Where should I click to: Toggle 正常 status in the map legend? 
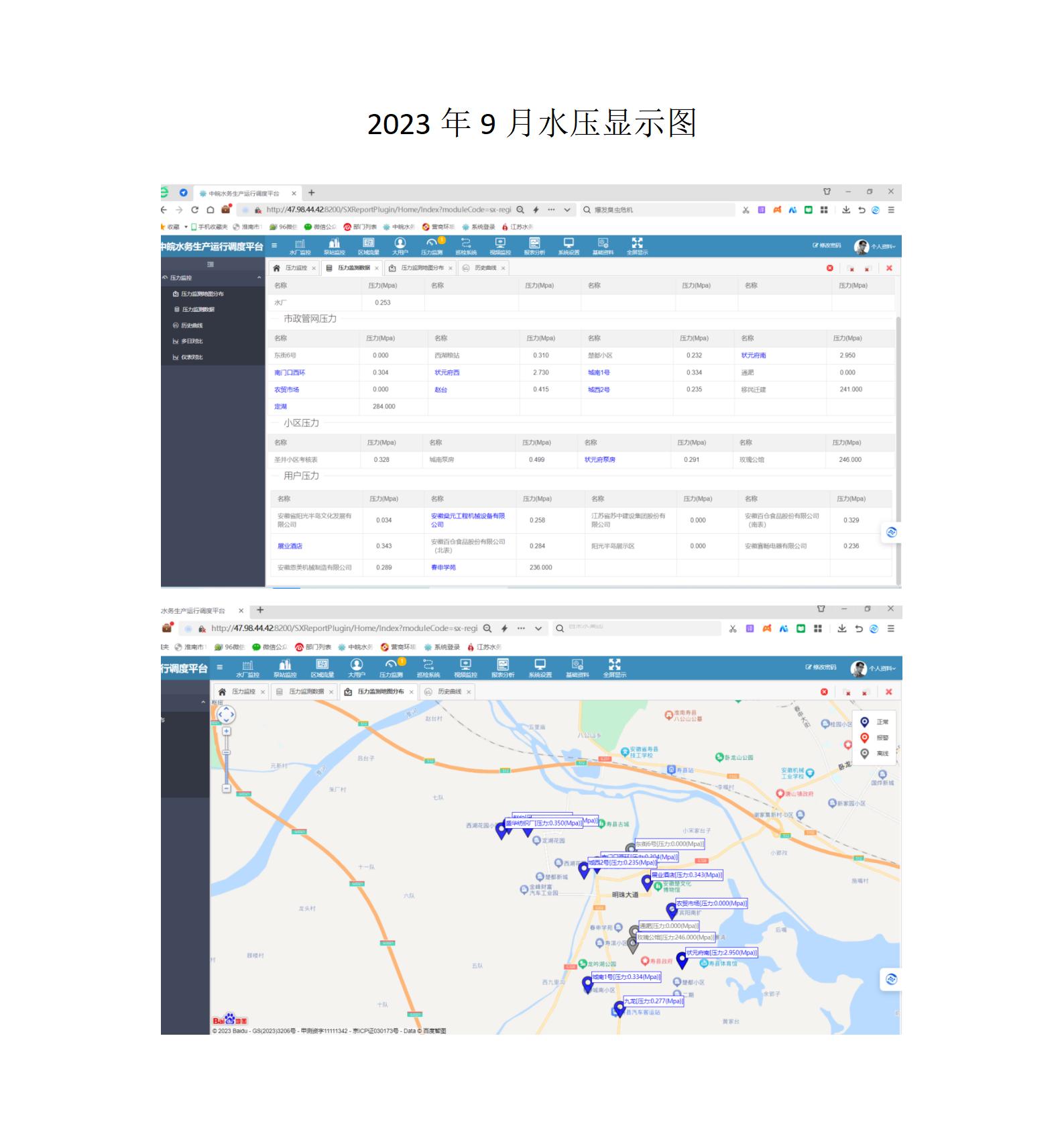pyautogui.click(x=876, y=722)
